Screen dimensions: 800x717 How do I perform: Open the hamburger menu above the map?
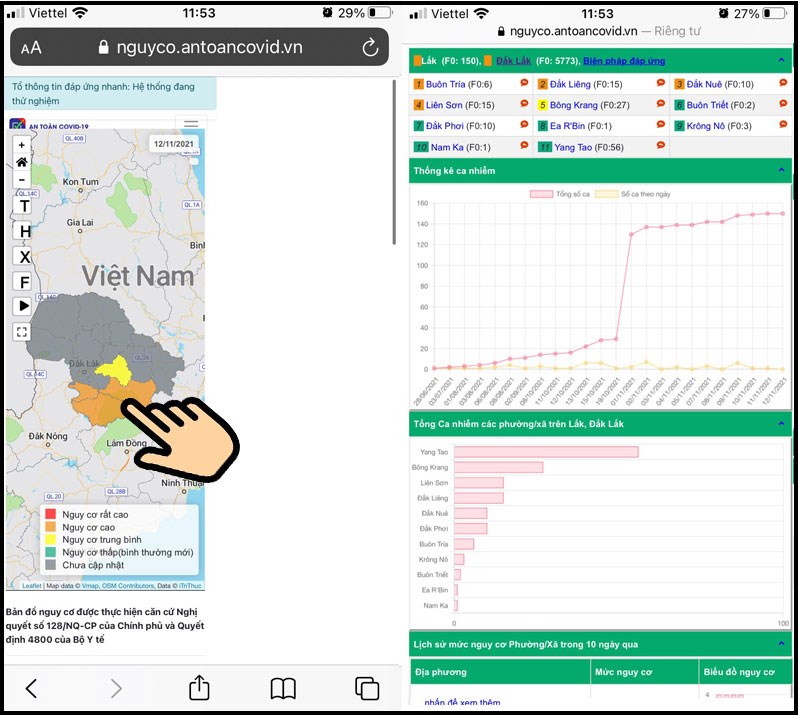coord(191,123)
